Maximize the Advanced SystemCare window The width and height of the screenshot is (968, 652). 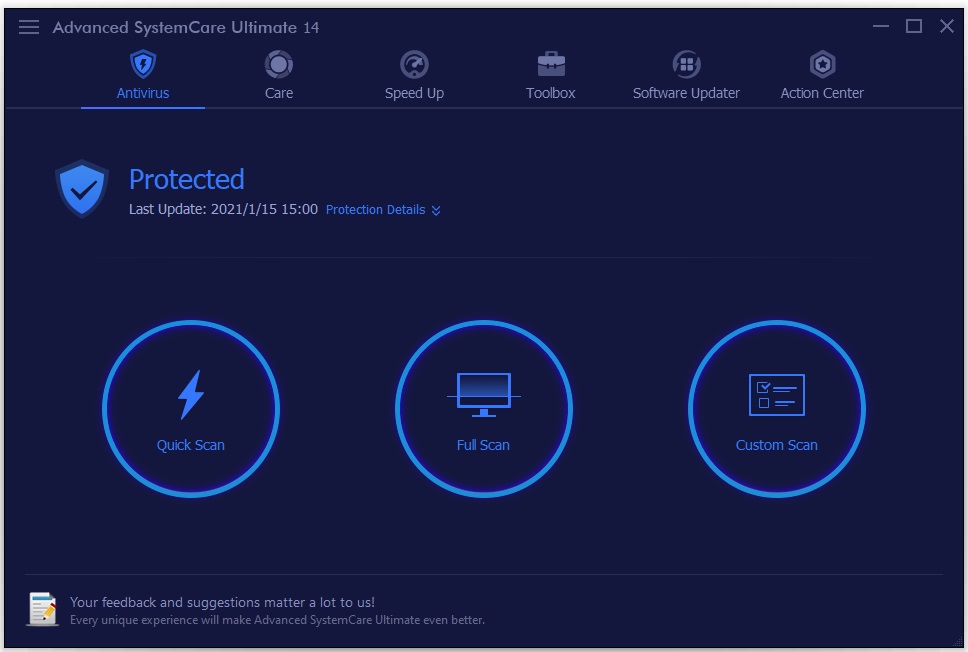[914, 27]
